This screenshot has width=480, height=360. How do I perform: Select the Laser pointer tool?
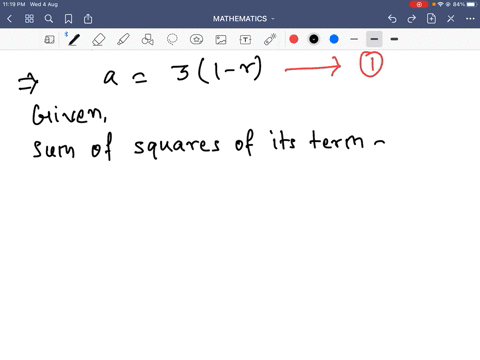[x=270, y=40]
